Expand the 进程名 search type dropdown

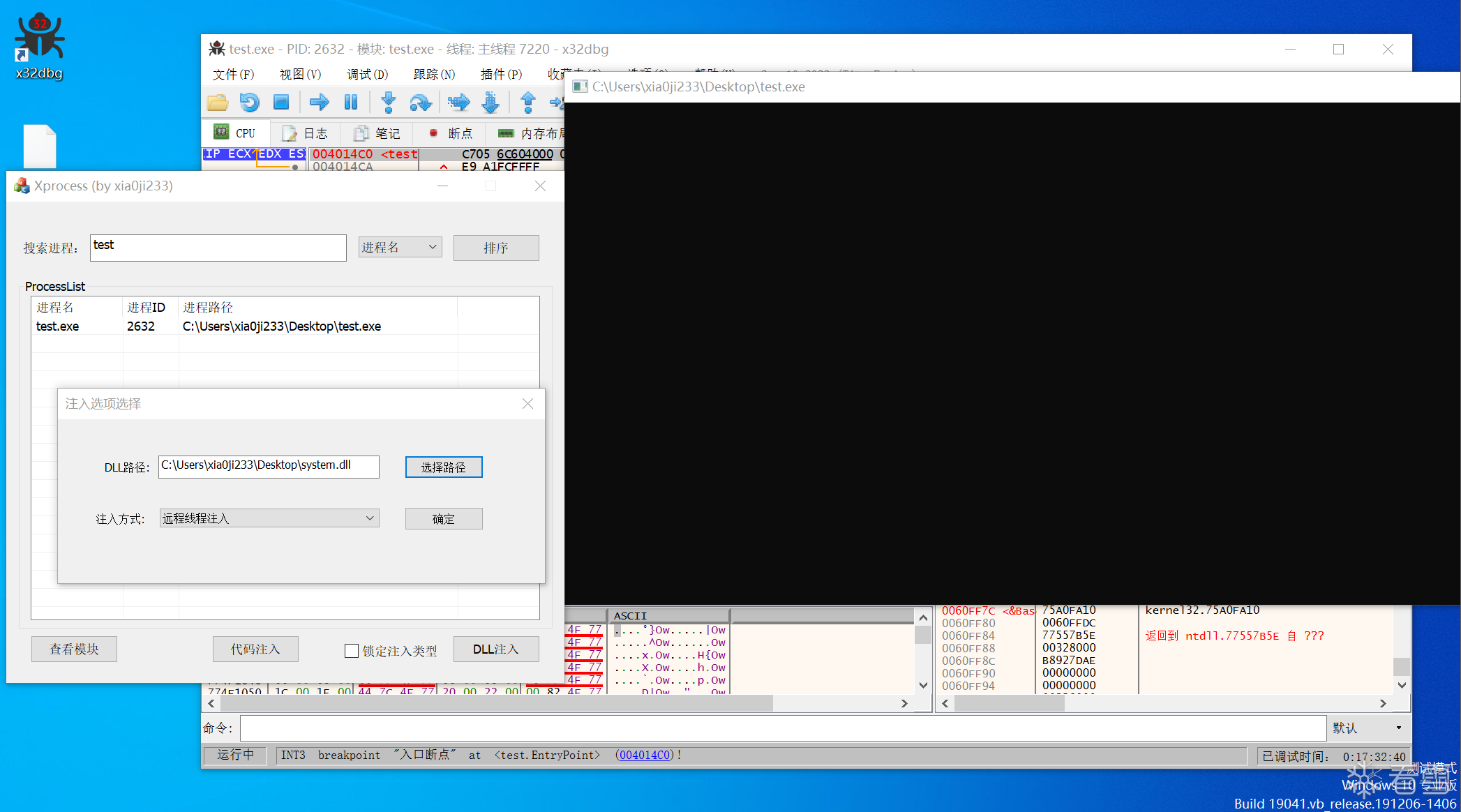(400, 247)
